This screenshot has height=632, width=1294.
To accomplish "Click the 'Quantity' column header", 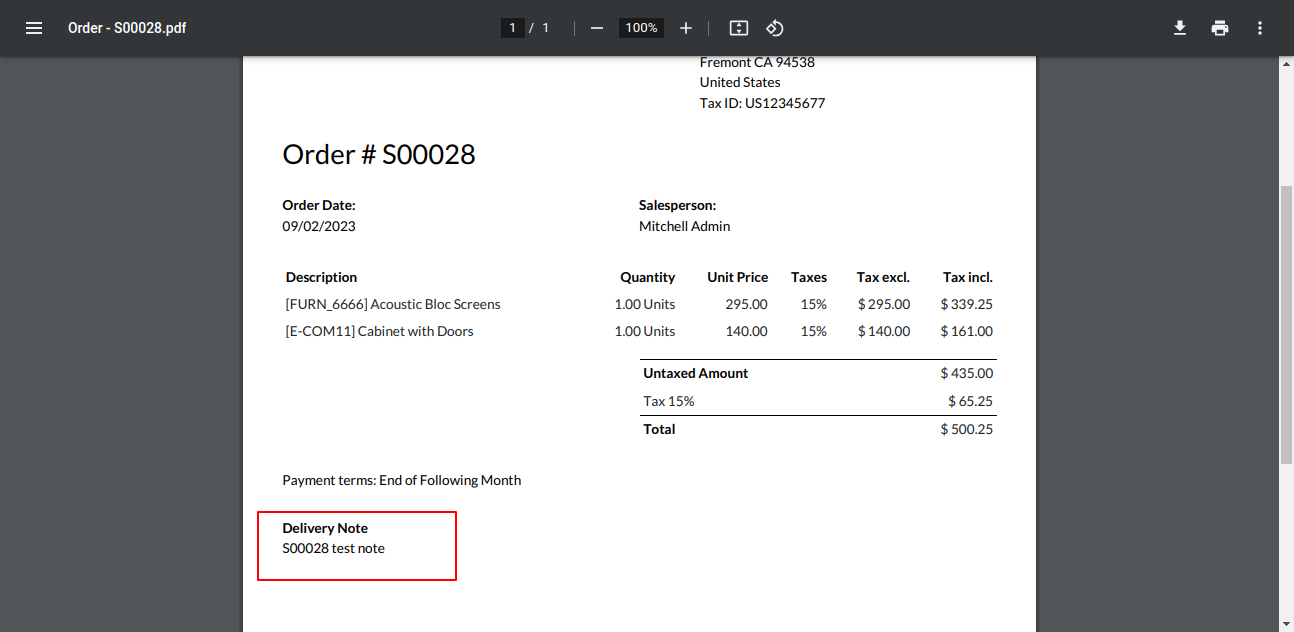I will click(x=648, y=277).
